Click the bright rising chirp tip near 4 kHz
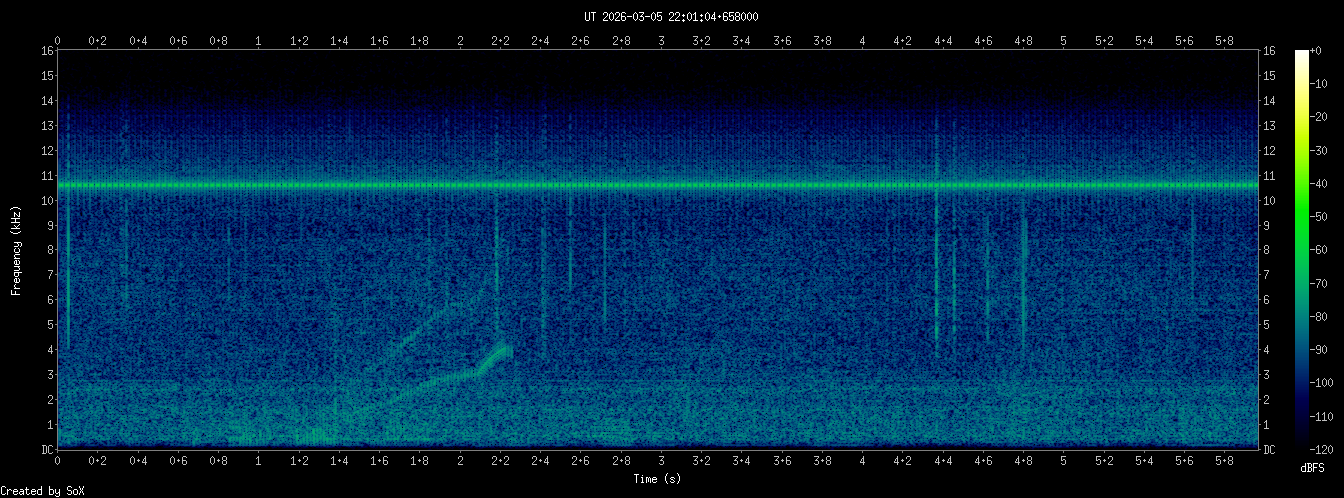Viewport: 1344px width, 498px height. pos(504,349)
